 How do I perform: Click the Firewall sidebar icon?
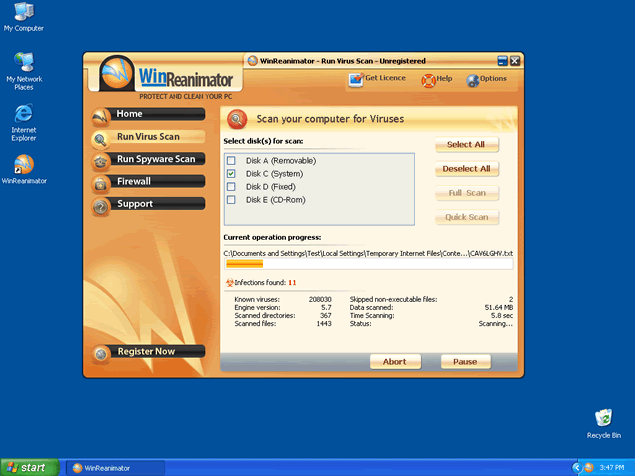pyautogui.click(x=101, y=184)
